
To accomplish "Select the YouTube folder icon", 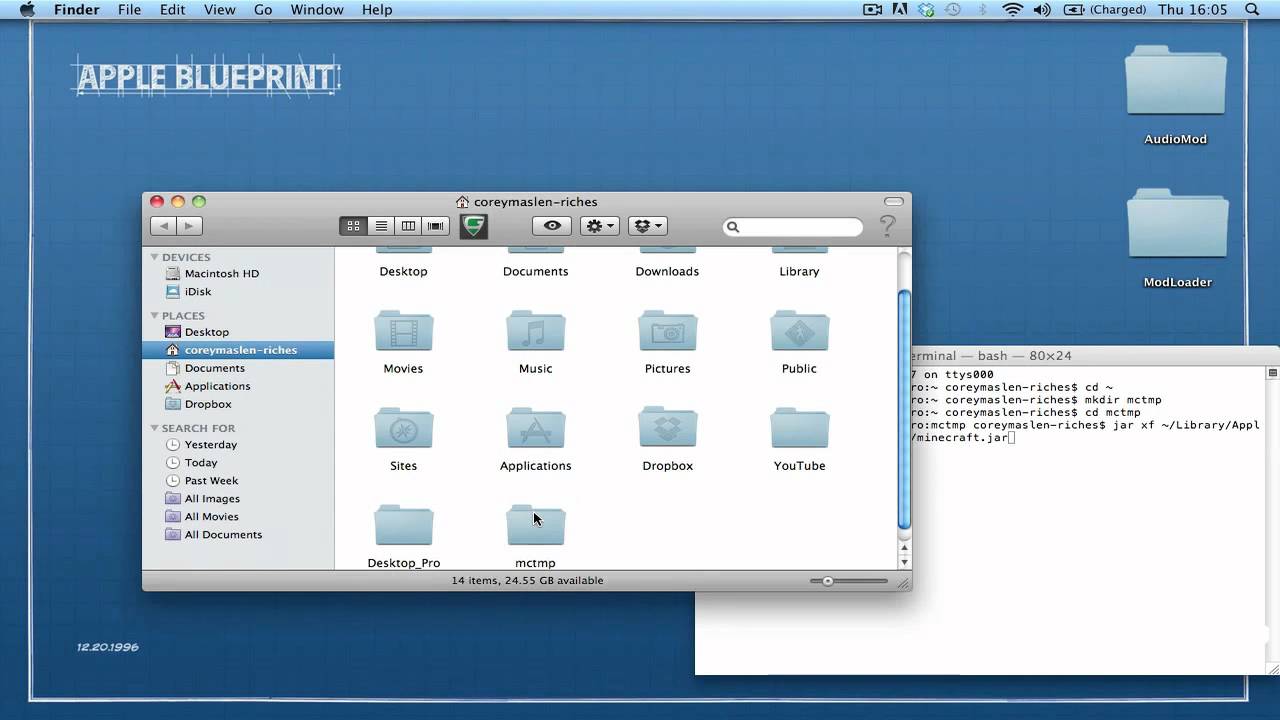I will (800, 428).
